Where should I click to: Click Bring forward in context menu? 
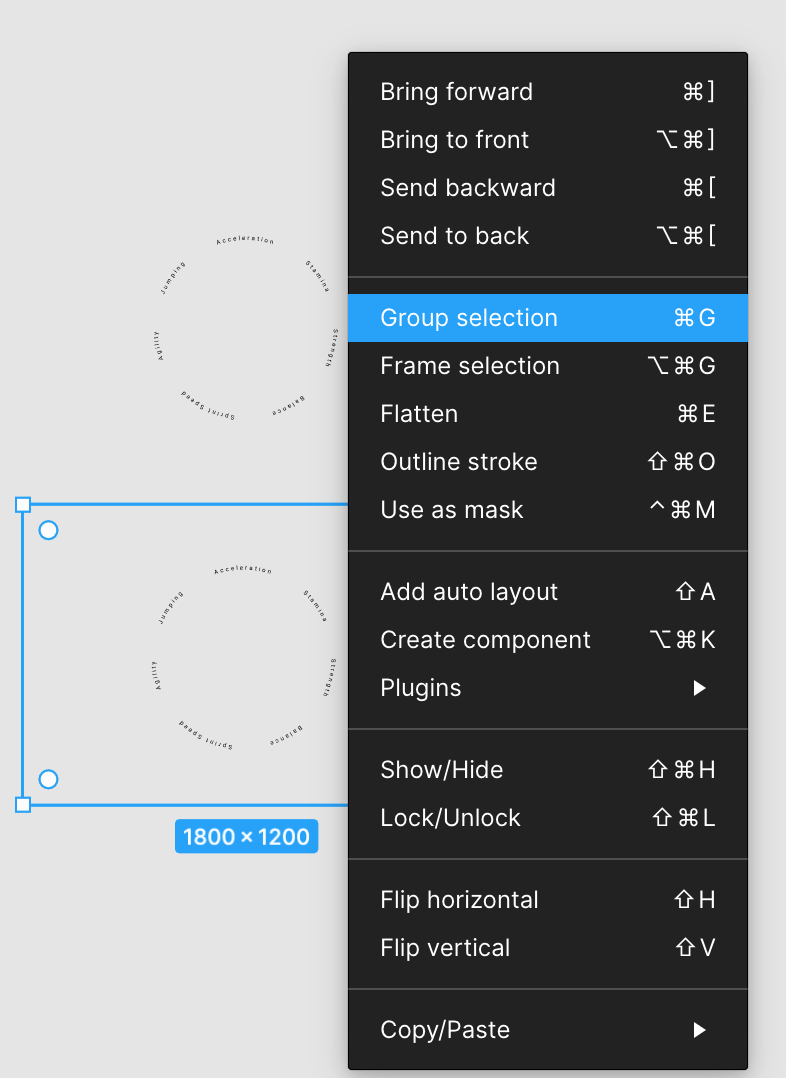(x=456, y=92)
